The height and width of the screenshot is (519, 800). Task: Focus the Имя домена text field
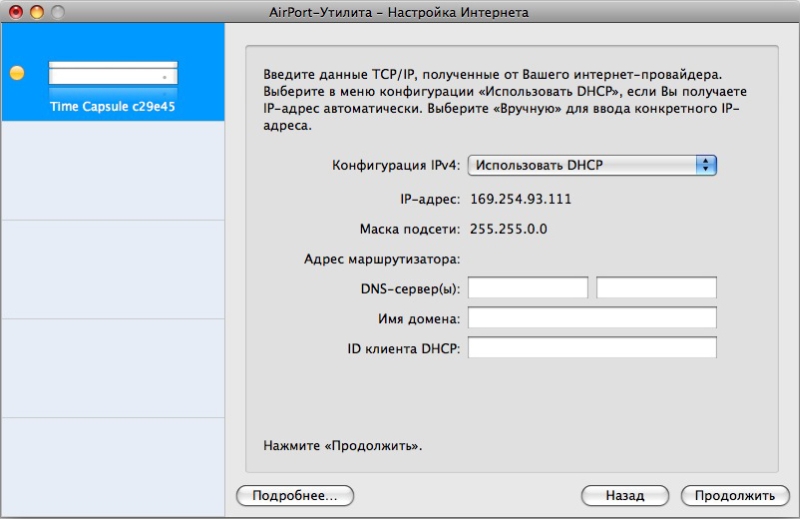592,318
